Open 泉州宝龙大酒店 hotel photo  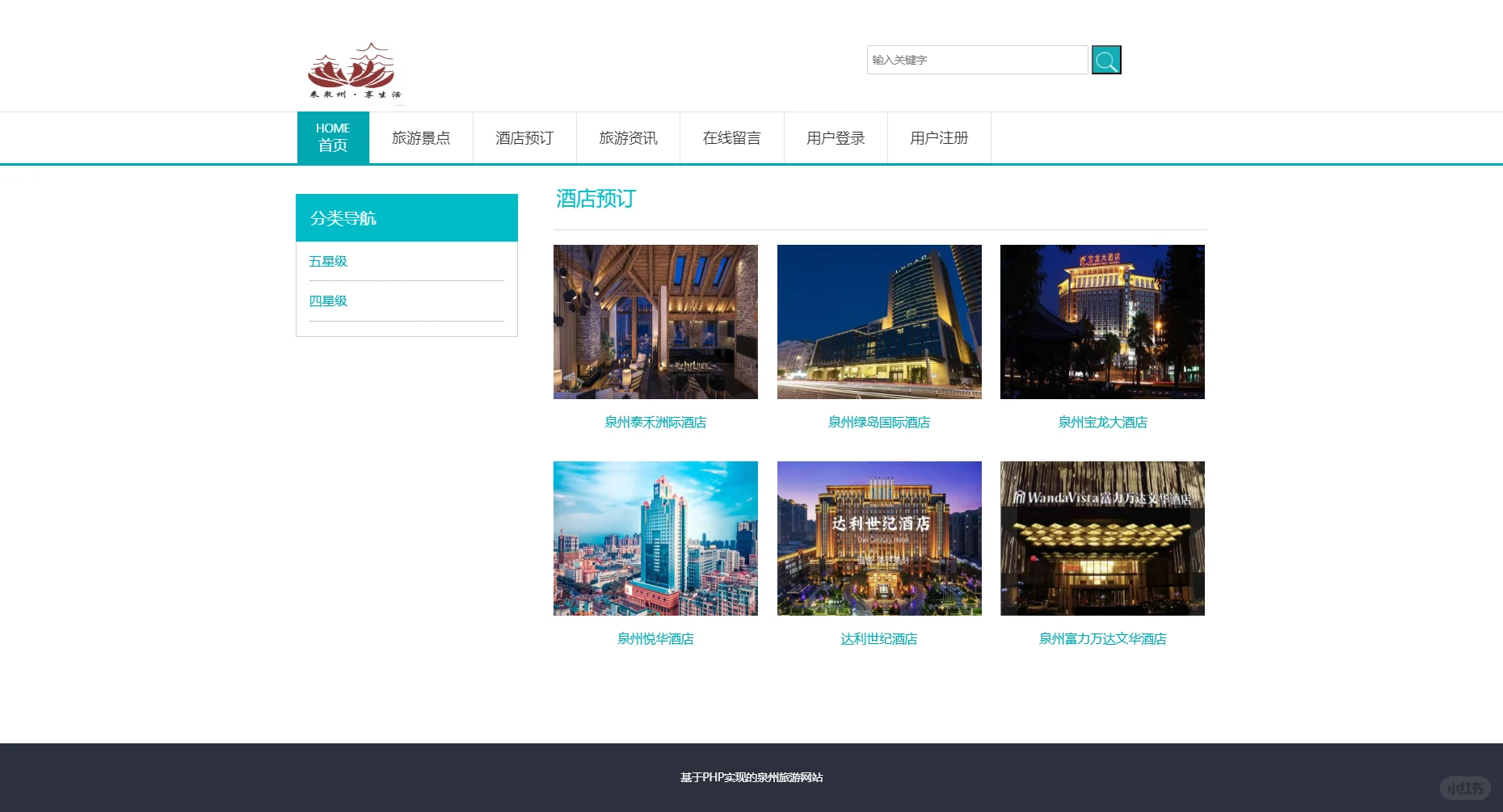(1101, 321)
